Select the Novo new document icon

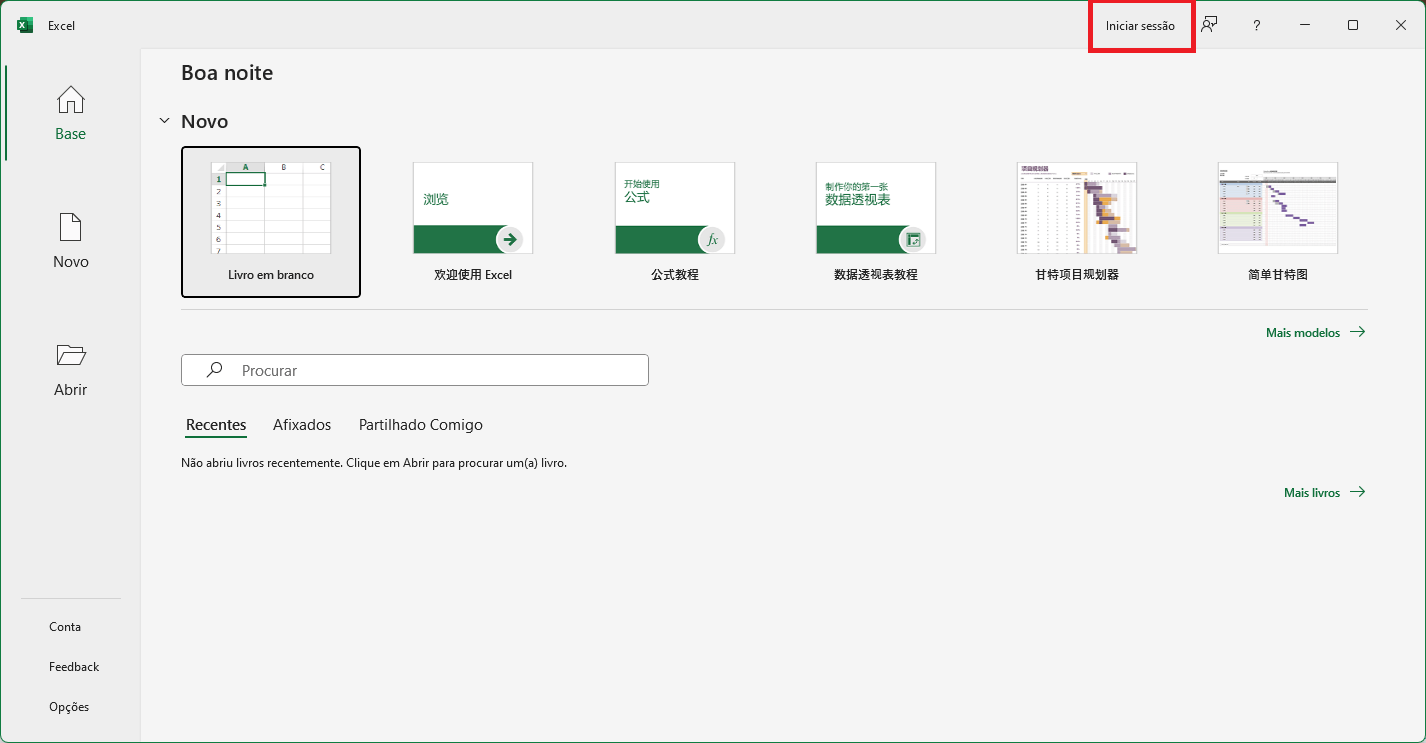[70, 228]
